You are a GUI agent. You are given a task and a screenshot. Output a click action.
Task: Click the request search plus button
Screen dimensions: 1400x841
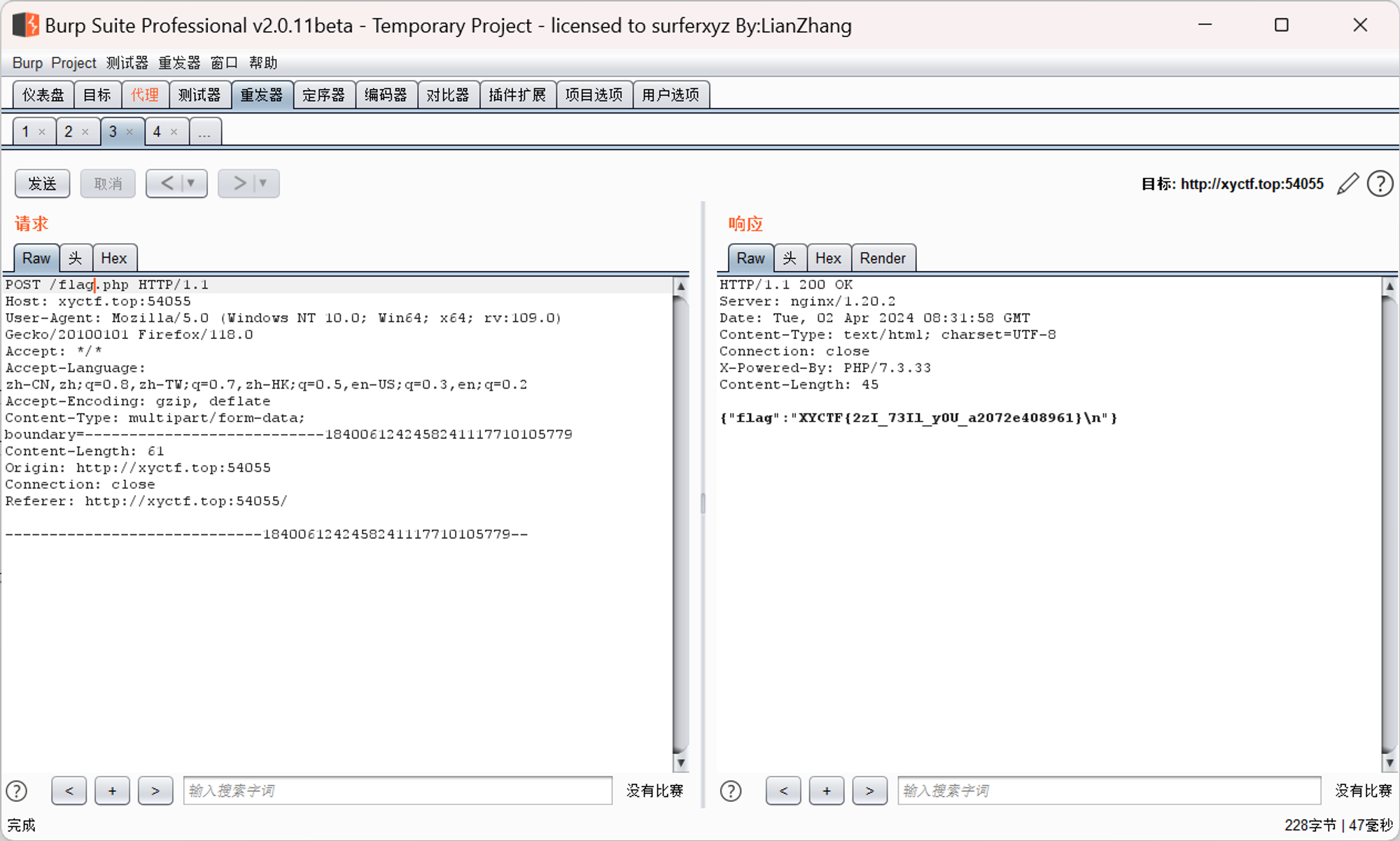coord(112,791)
